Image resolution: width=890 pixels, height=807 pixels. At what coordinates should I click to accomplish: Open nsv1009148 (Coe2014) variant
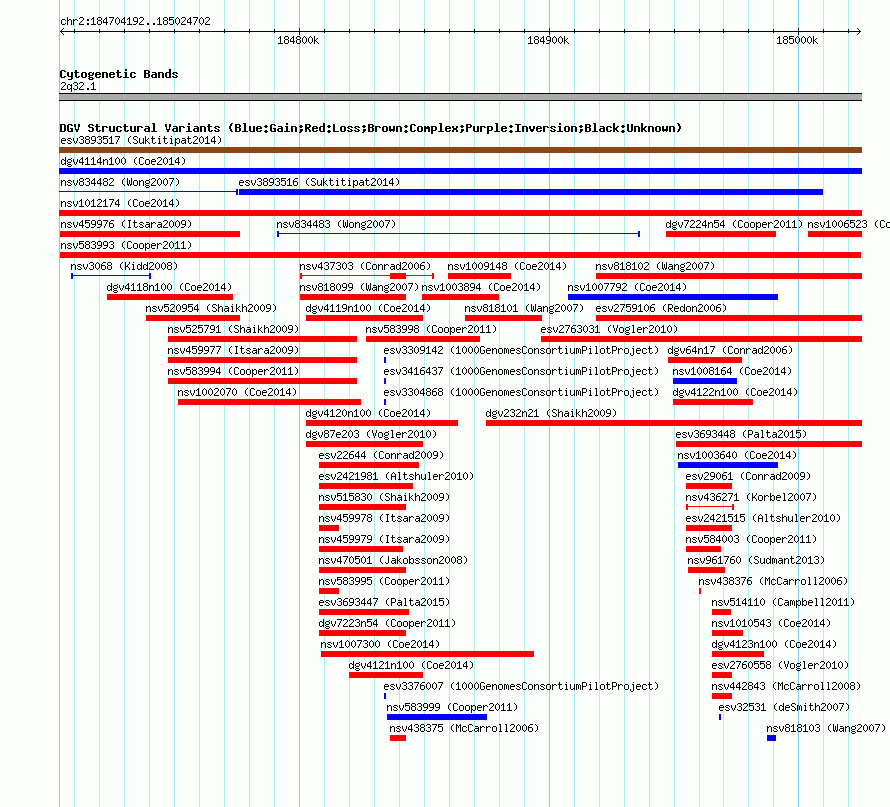click(x=479, y=276)
